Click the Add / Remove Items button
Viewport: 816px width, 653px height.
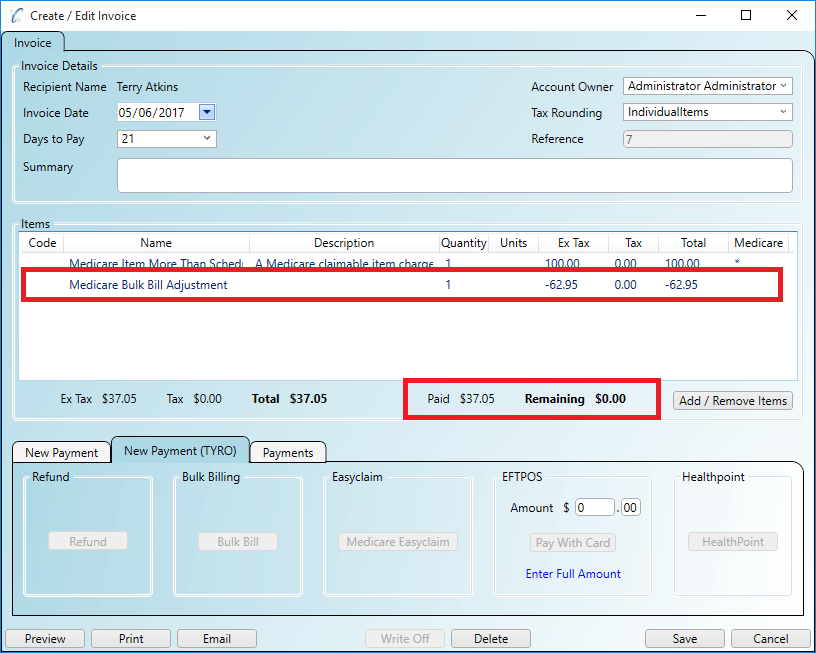[732, 400]
